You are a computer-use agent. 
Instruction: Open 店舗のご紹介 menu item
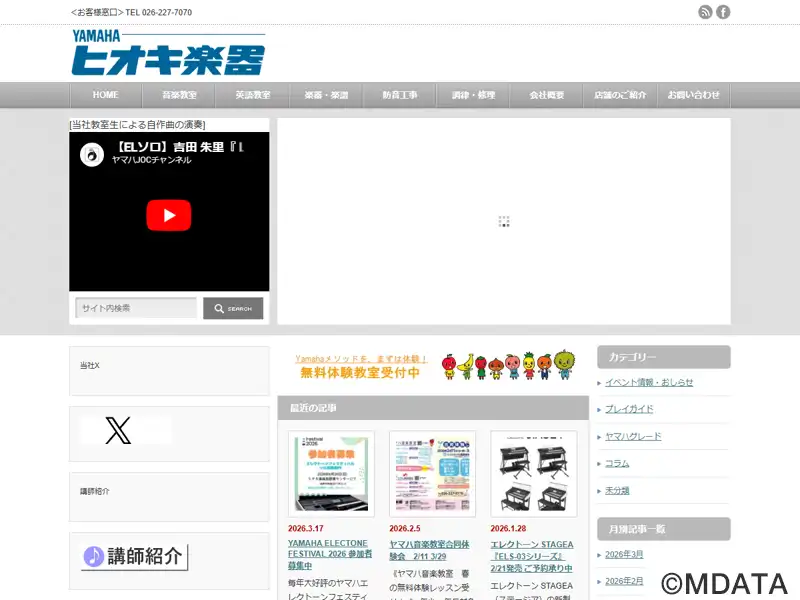(620, 95)
